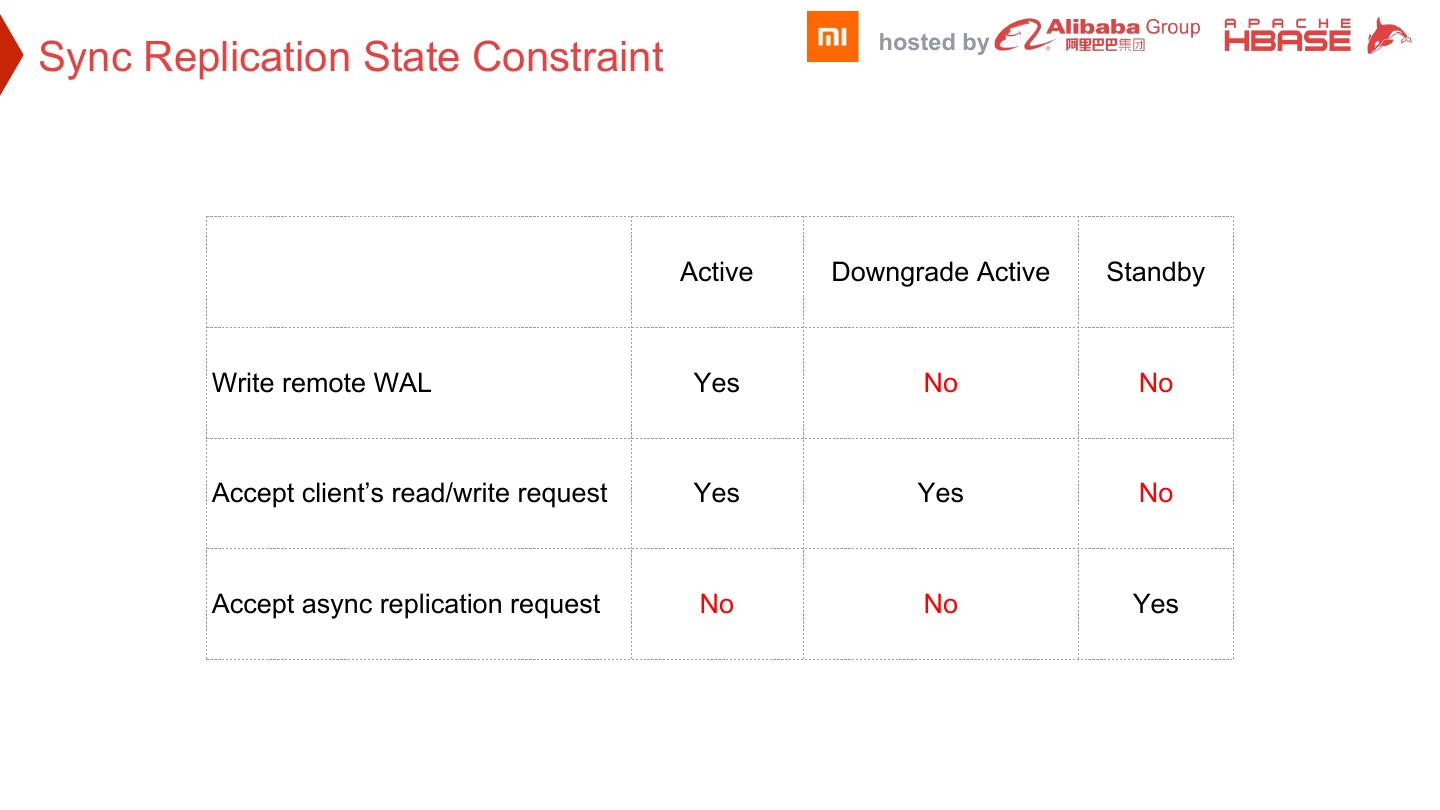The width and height of the screenshot is (1440, 810).
Task: Click red No under Active for async replication
Action: tap(716, 604)
